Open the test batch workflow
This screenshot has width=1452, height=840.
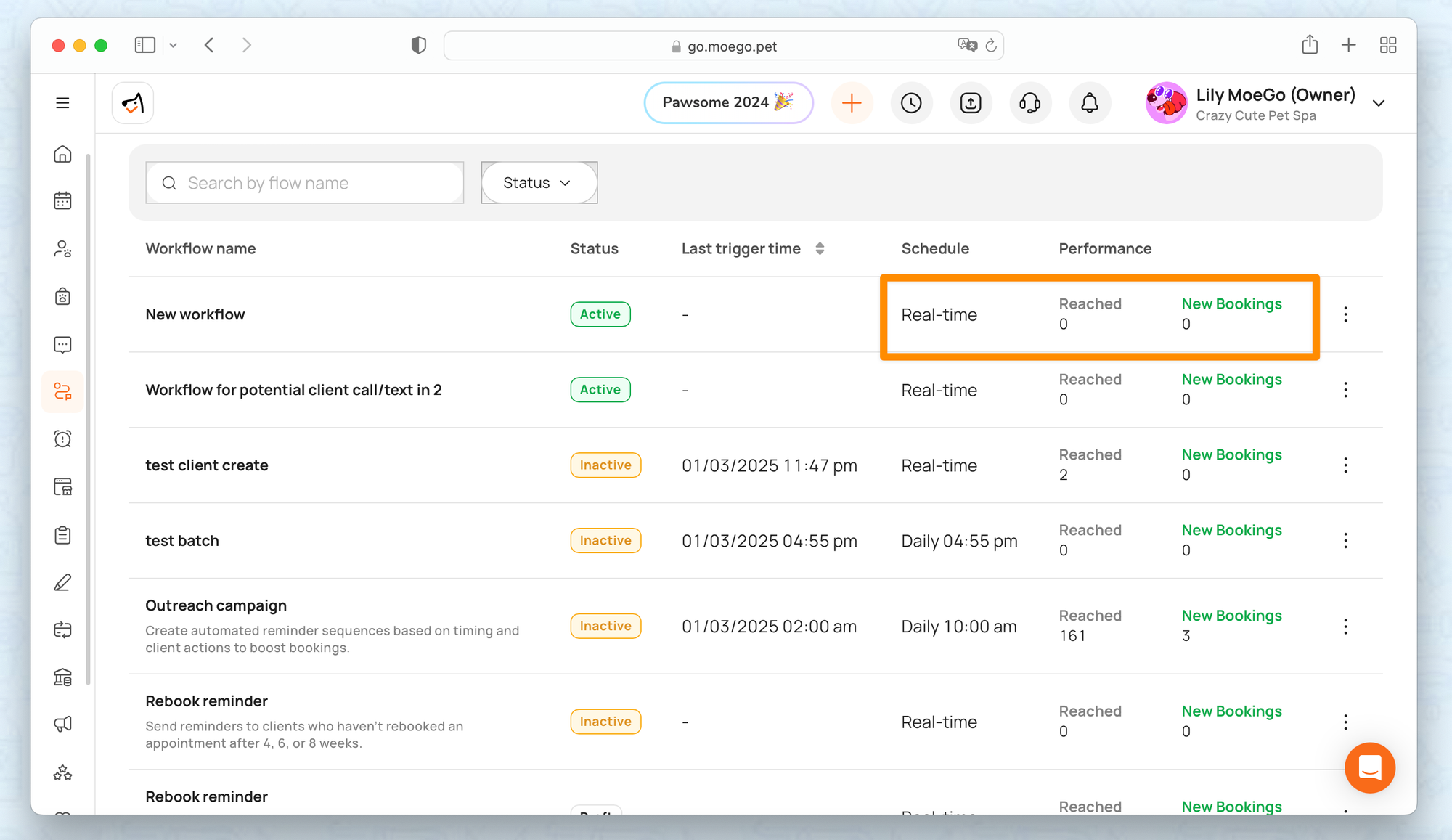[x=182, y=541]
